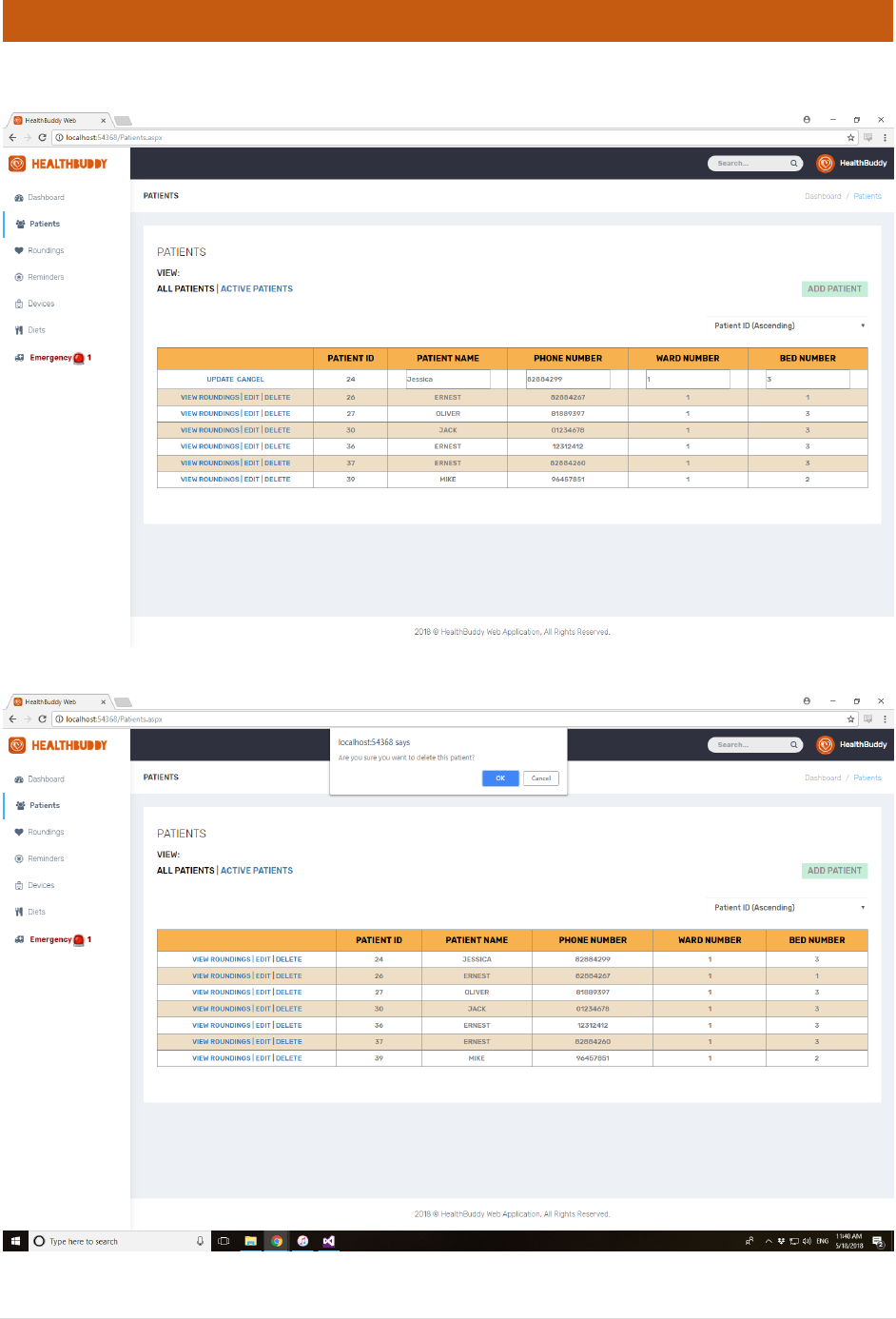The height and width of the screenshot is (1319, 896).
Task: Expand the lower Patient ID (Ascending) sort dropdown
Action: pyautogui.click(x=789, y=907)
